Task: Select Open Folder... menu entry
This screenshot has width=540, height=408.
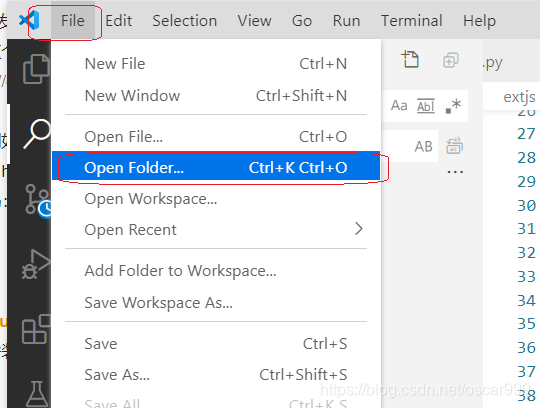Action: point(216,168)
